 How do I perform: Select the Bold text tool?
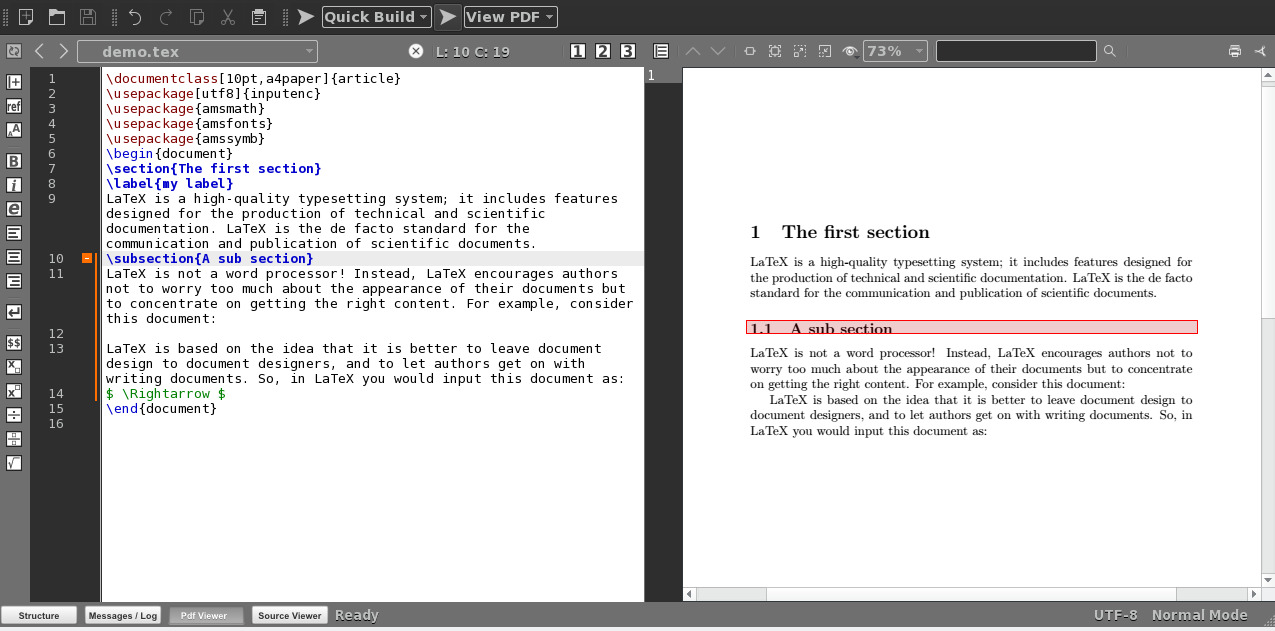[13, 160]
